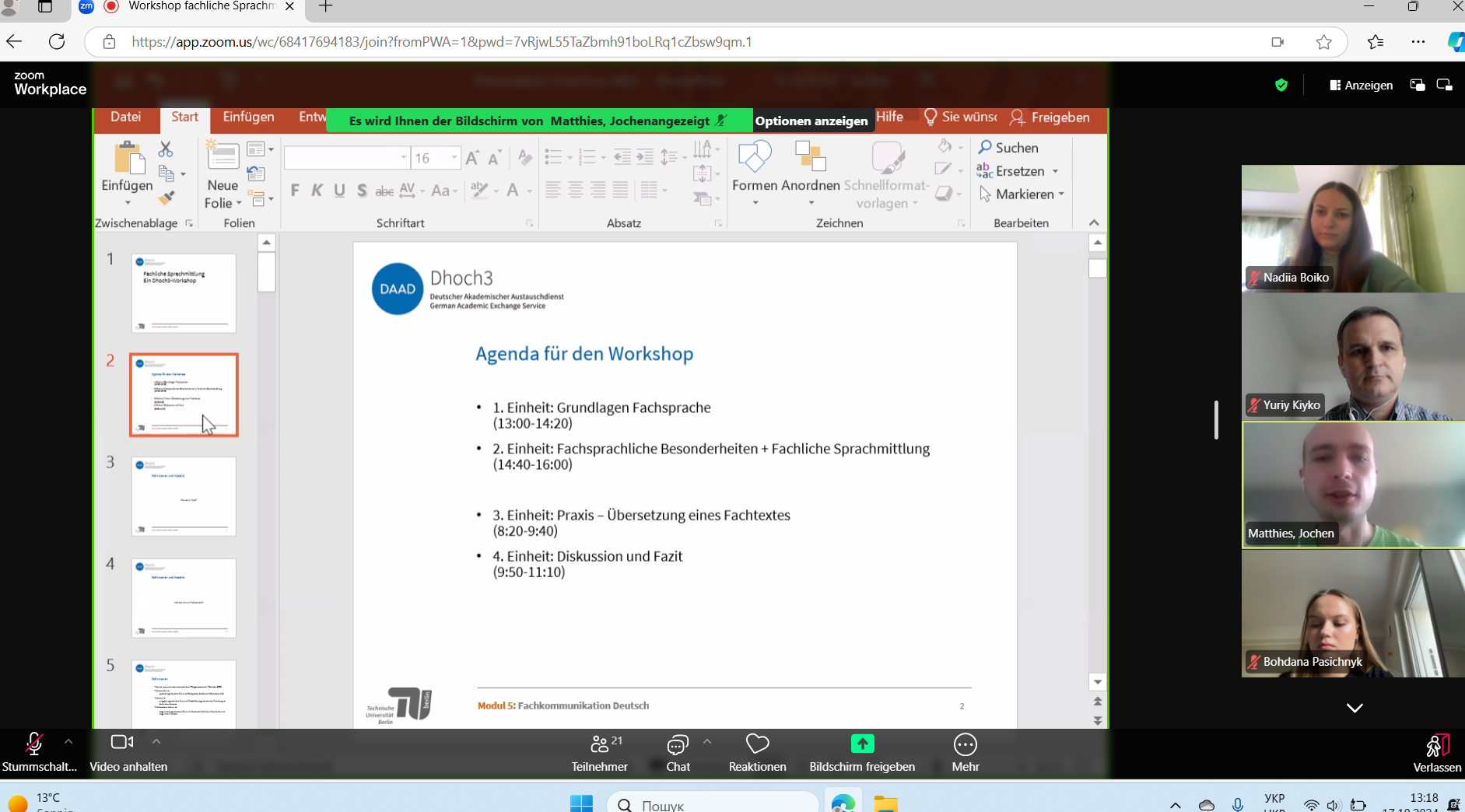Screen dimensions: 1465x812
Task: Unmute the microphone (Stummschaltung)
Action: pos(34,745)
